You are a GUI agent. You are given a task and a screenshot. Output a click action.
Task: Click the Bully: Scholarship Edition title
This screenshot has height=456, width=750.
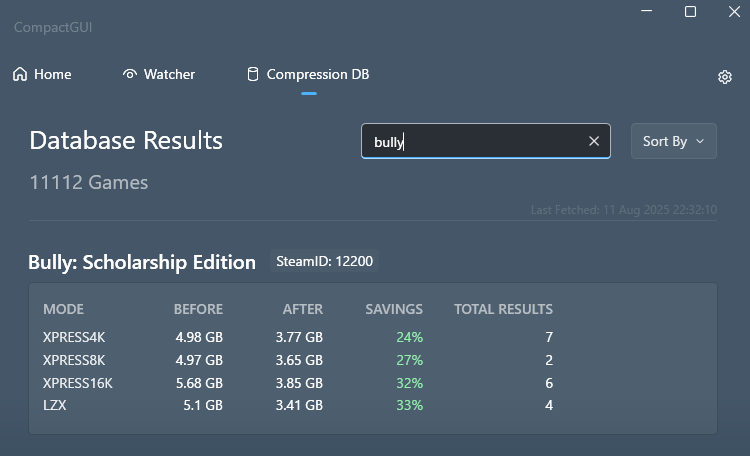(142, 263)
